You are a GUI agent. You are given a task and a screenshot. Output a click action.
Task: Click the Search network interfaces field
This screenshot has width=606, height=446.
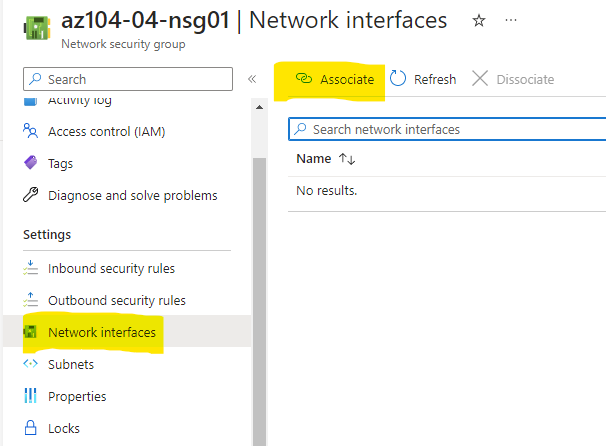coord(447,129)
